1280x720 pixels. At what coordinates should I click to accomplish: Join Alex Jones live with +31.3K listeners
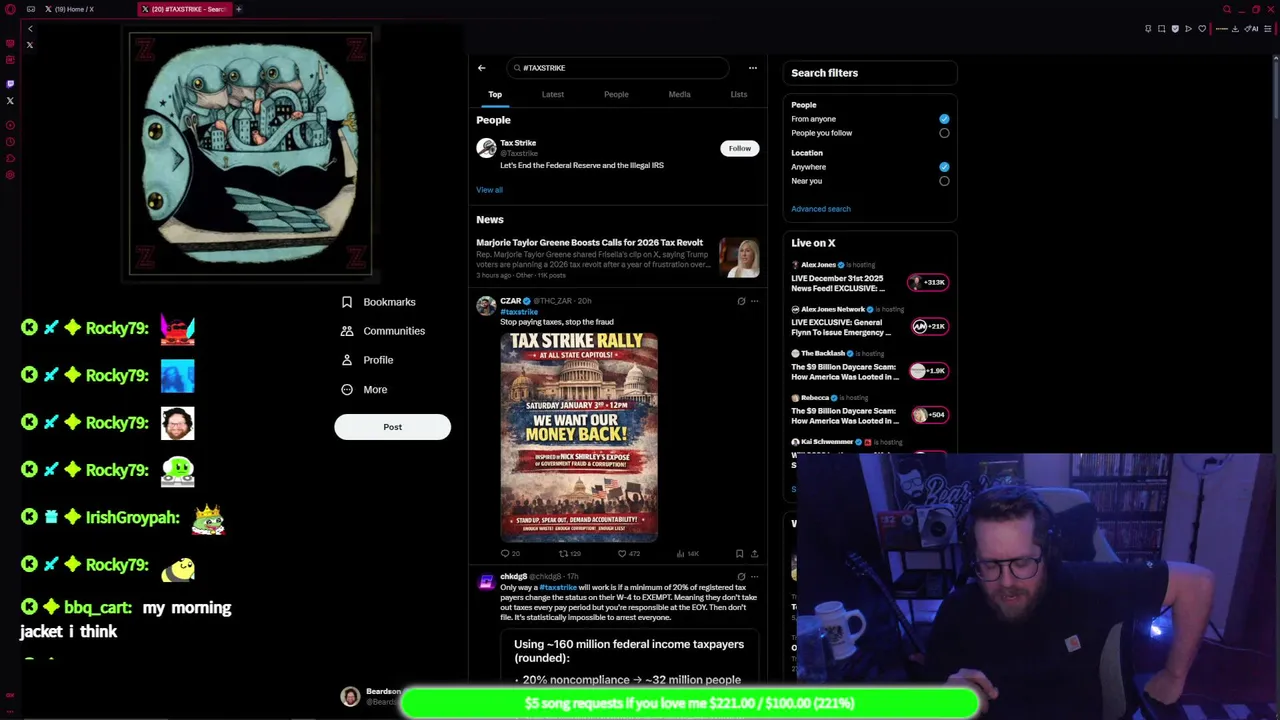point(927,282)
